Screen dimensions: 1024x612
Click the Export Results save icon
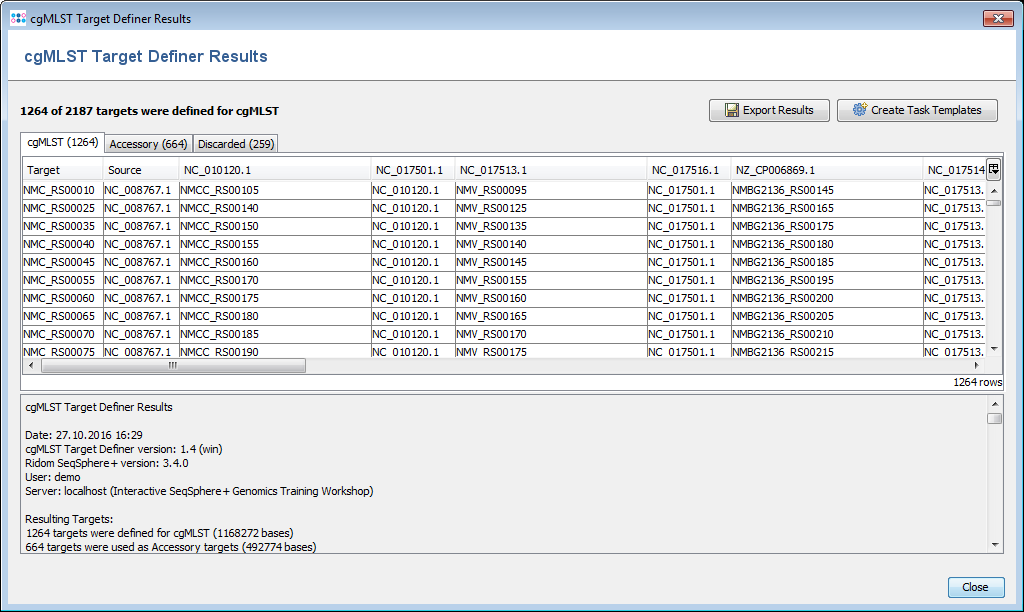tap(732, 110)
